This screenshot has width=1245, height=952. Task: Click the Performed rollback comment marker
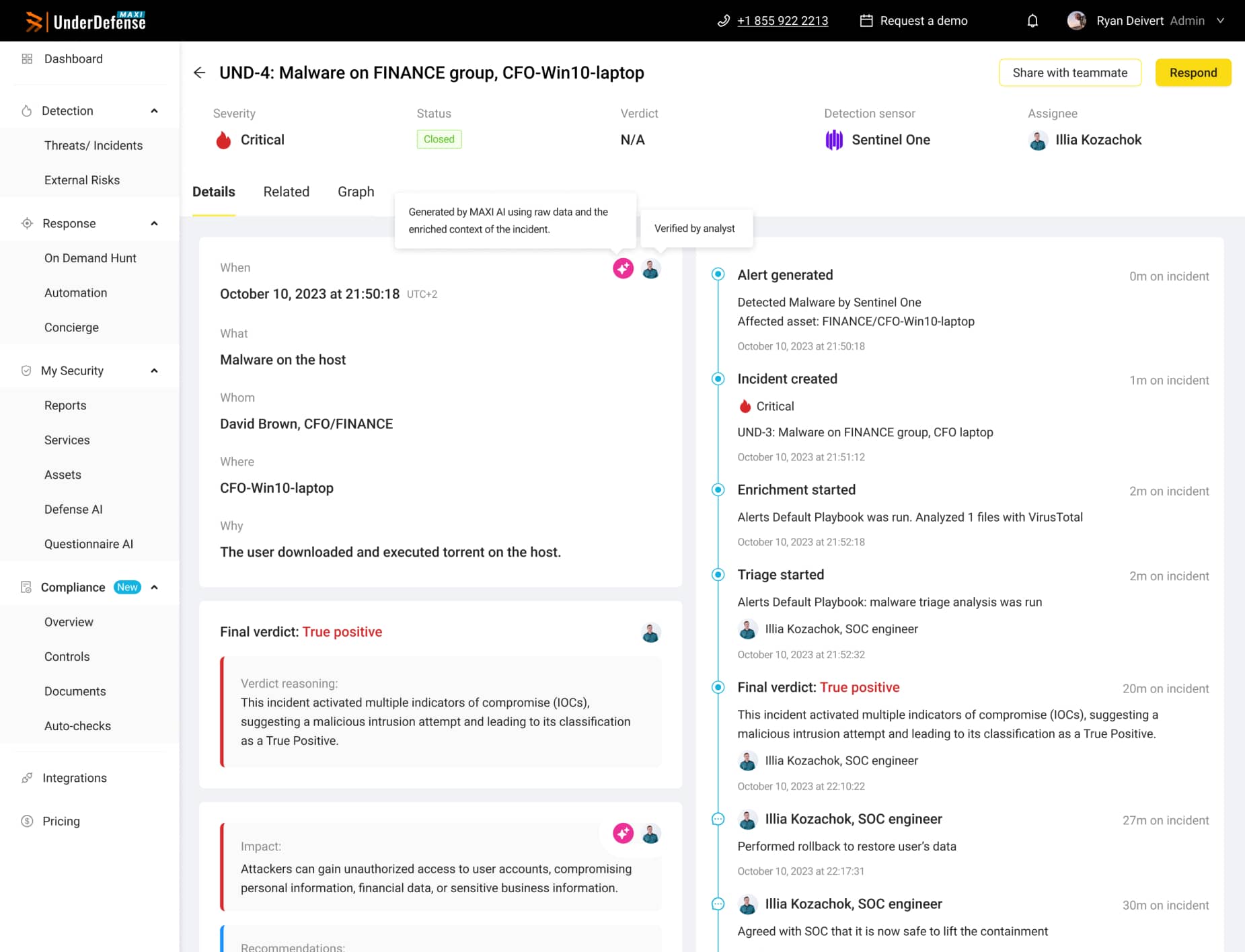[718, 819]
